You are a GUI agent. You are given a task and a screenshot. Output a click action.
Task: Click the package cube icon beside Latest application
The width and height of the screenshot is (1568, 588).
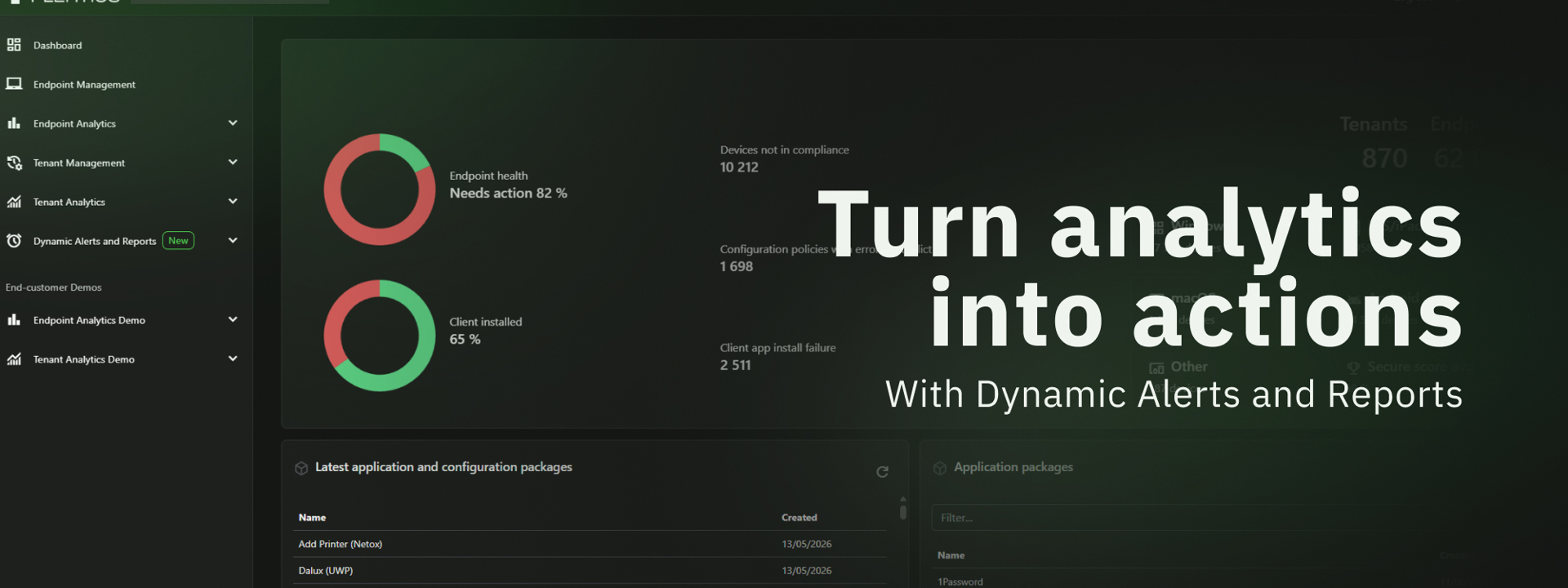click(301, 468)
